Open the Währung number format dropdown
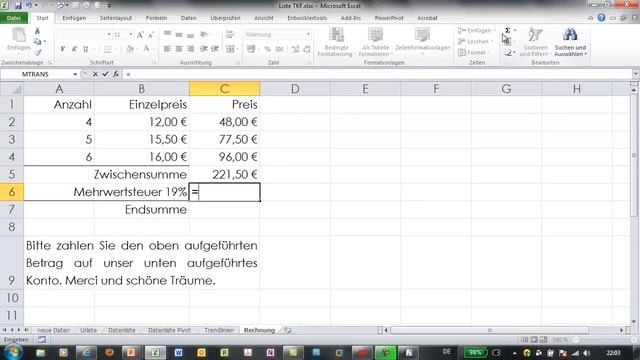Image resolution: width=640 pixels, height=360 pixels. (308, 35)
